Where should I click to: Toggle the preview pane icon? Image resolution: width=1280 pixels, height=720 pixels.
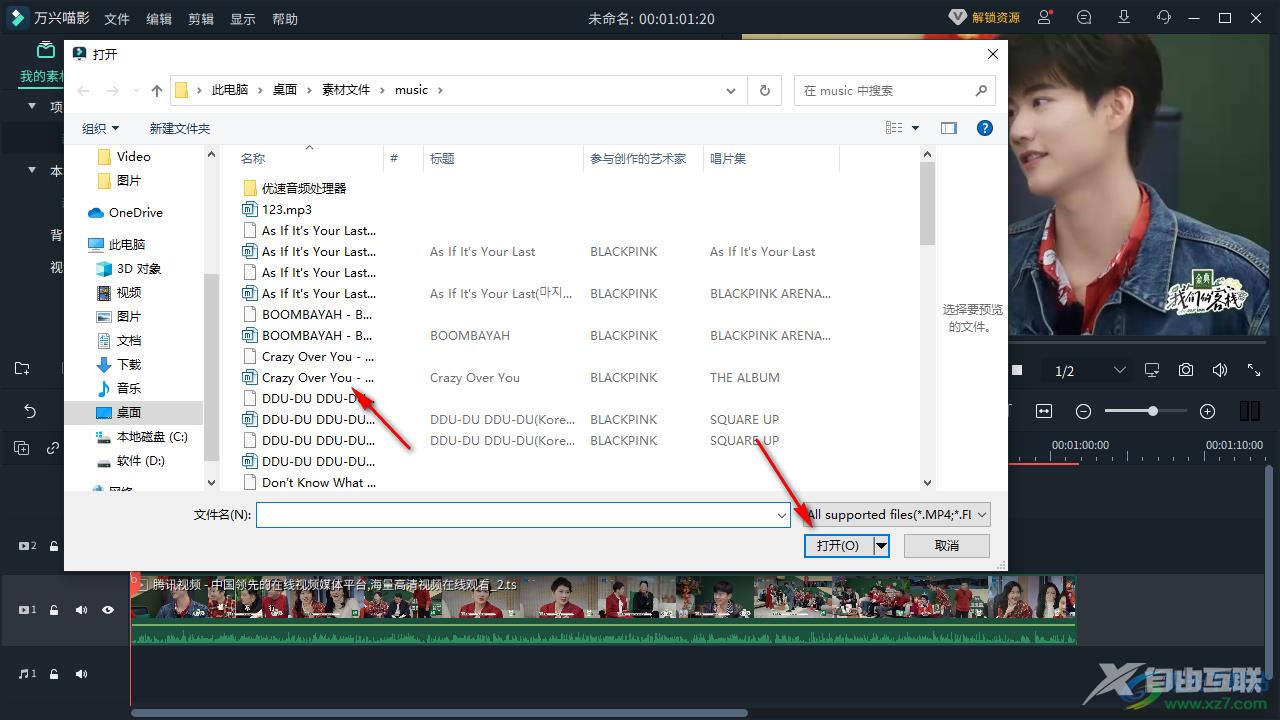click(949, 128)
